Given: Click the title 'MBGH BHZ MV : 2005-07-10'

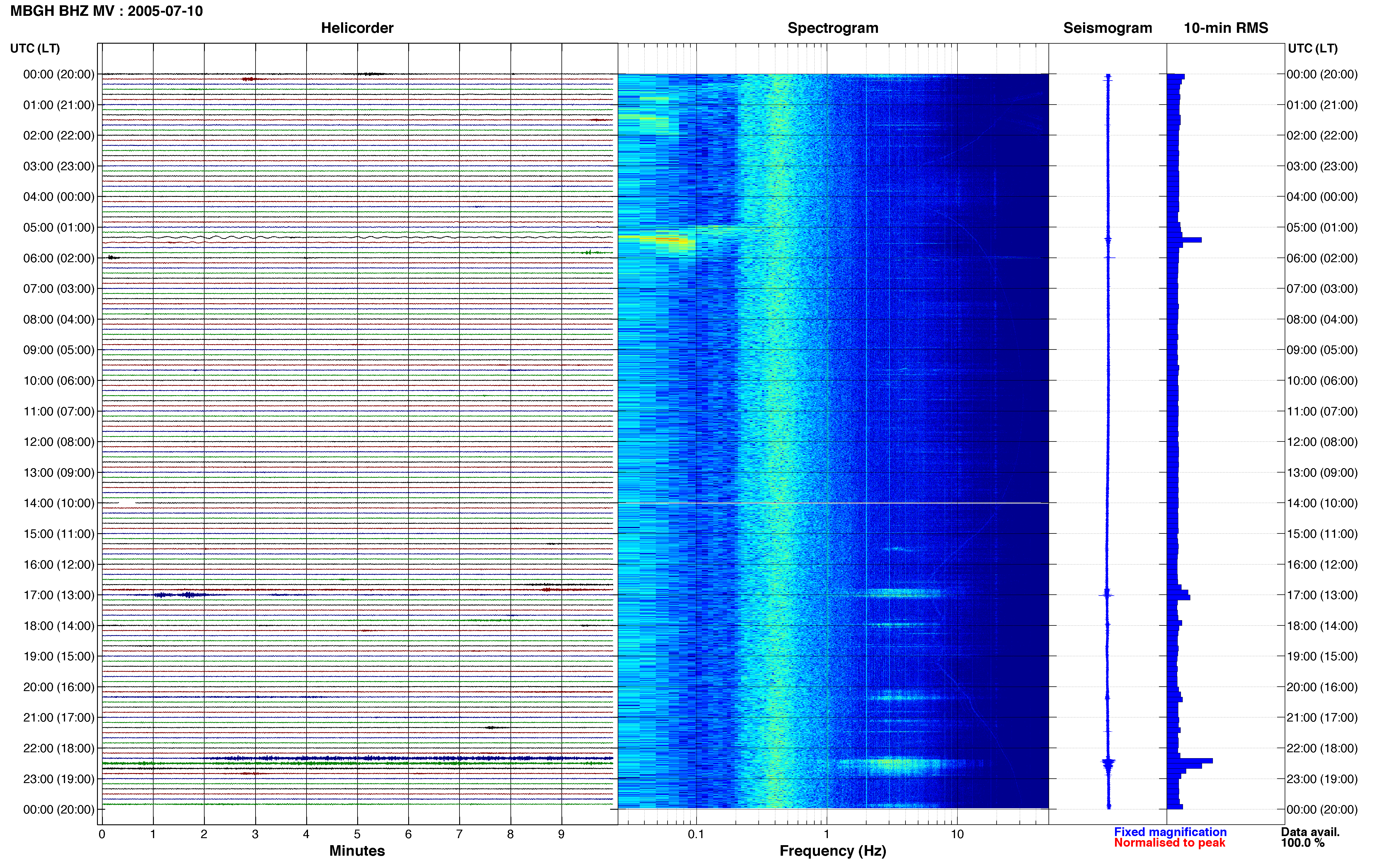Looking at the screenshot, I should 106,11.
